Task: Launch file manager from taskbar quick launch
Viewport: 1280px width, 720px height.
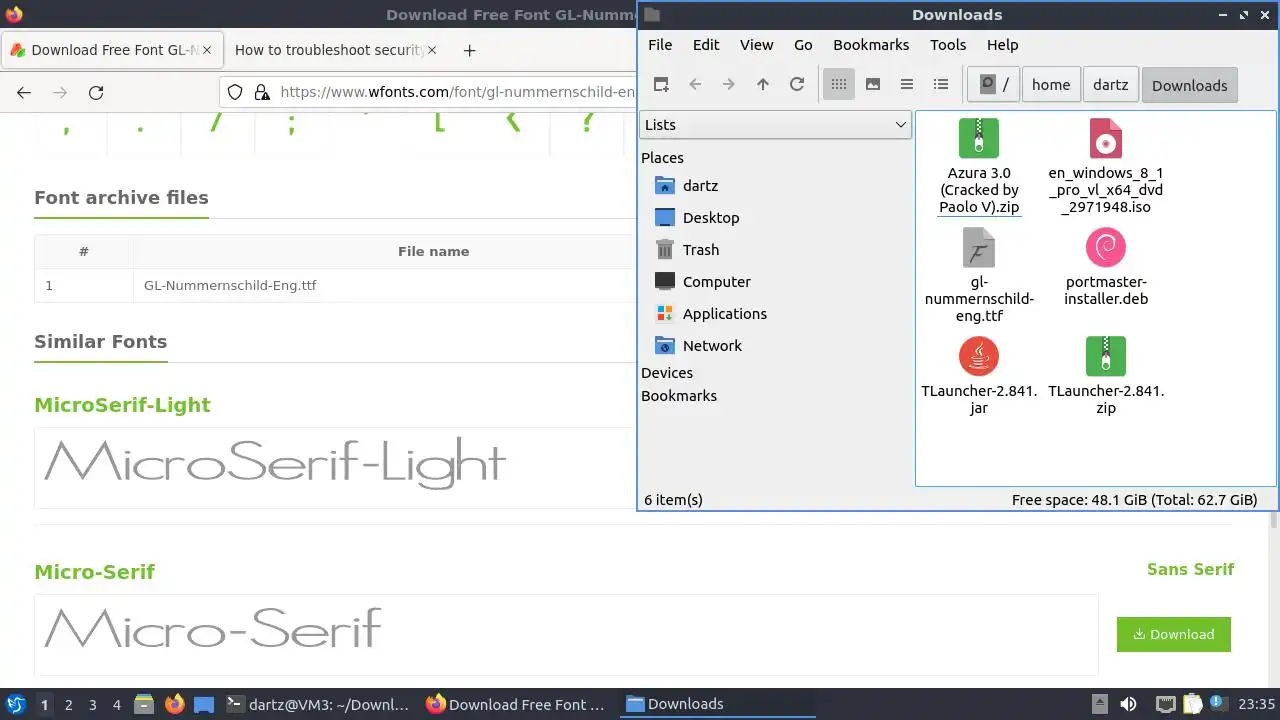Action: coord(144,704)
